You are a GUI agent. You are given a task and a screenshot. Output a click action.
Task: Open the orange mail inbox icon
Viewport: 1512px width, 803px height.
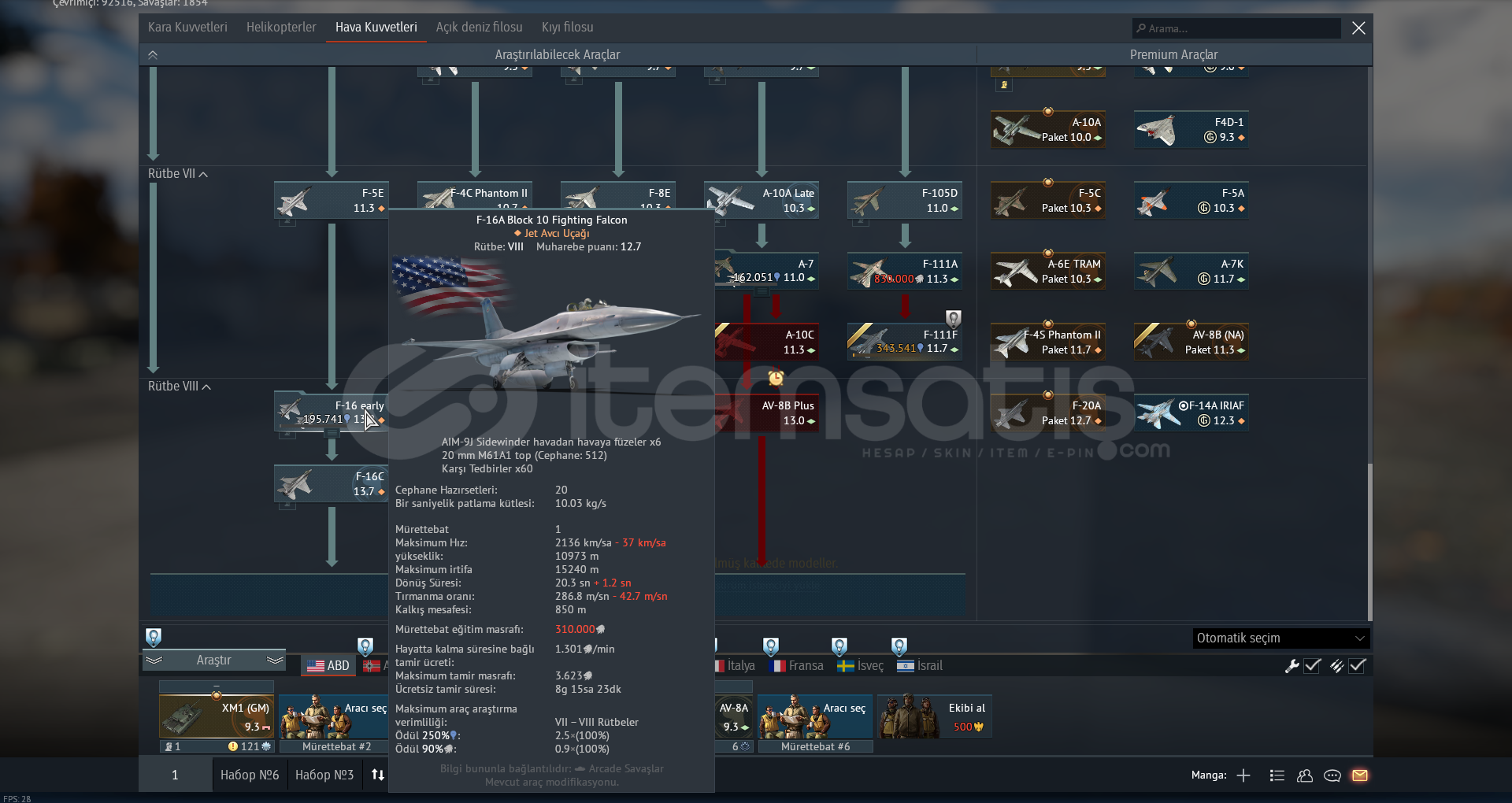pyautogui.click(x=1360, y=775)
